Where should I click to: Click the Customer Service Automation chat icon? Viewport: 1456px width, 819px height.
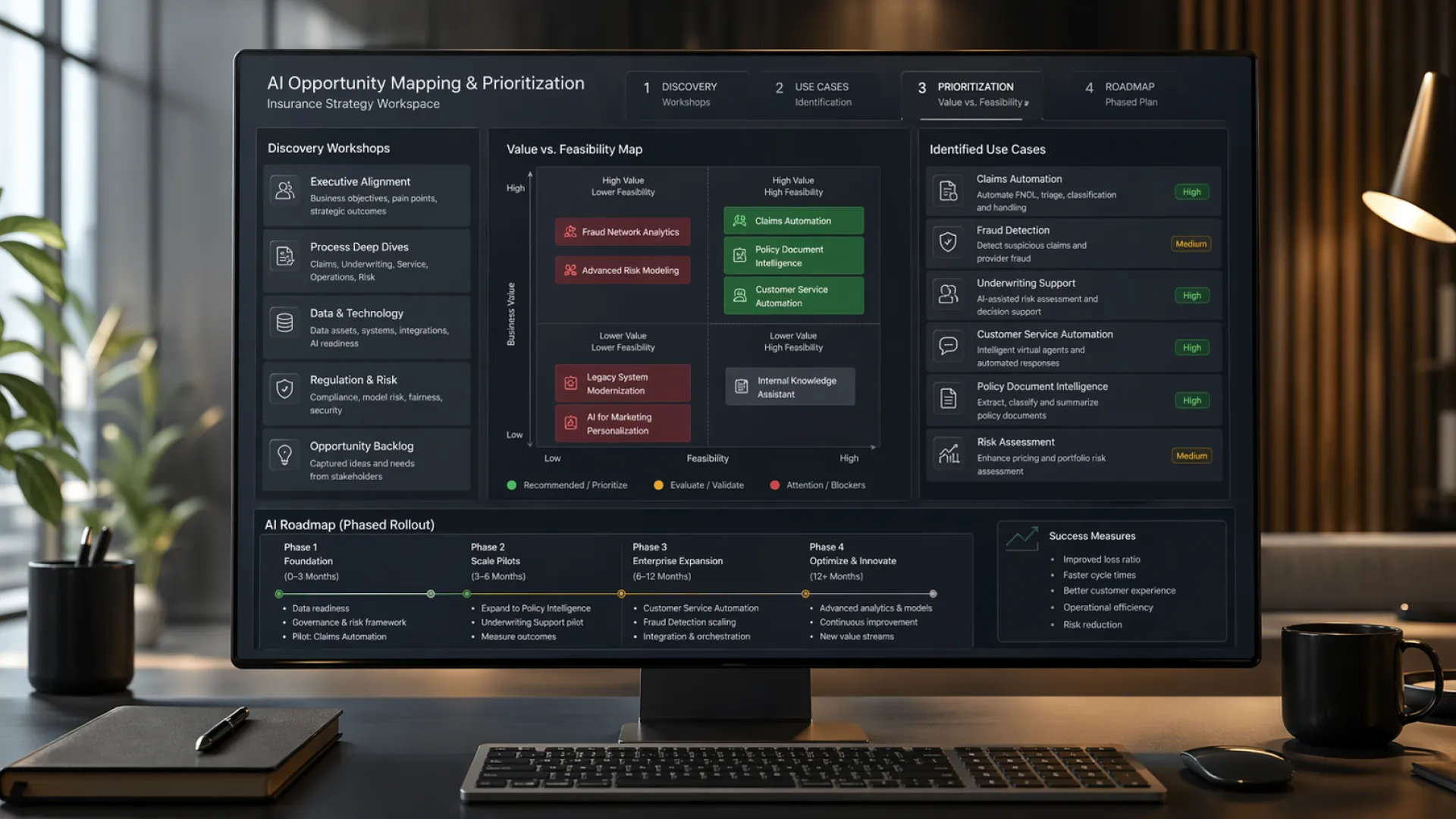948,345
